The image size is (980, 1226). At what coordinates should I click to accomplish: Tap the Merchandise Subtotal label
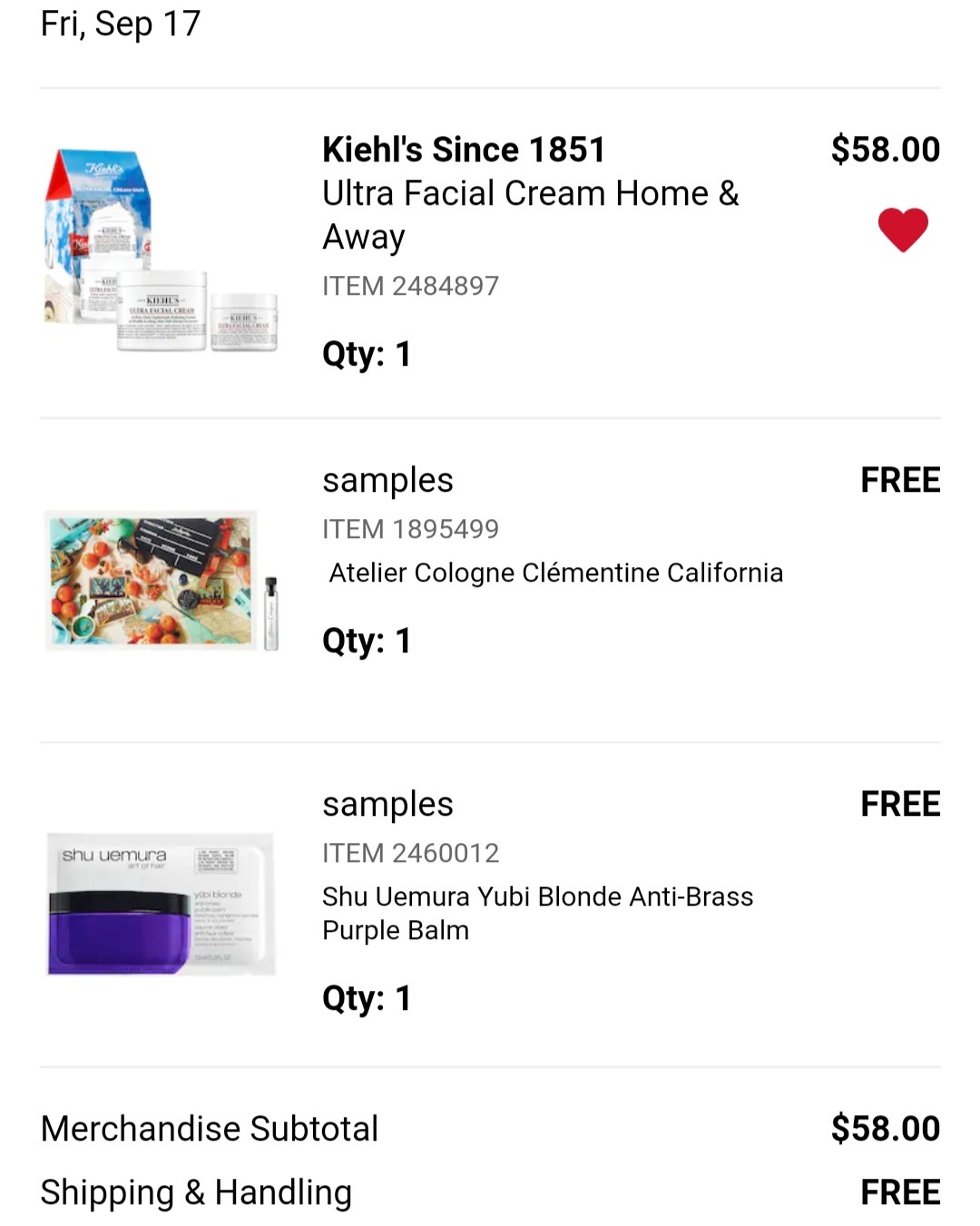pos(210,1129)
